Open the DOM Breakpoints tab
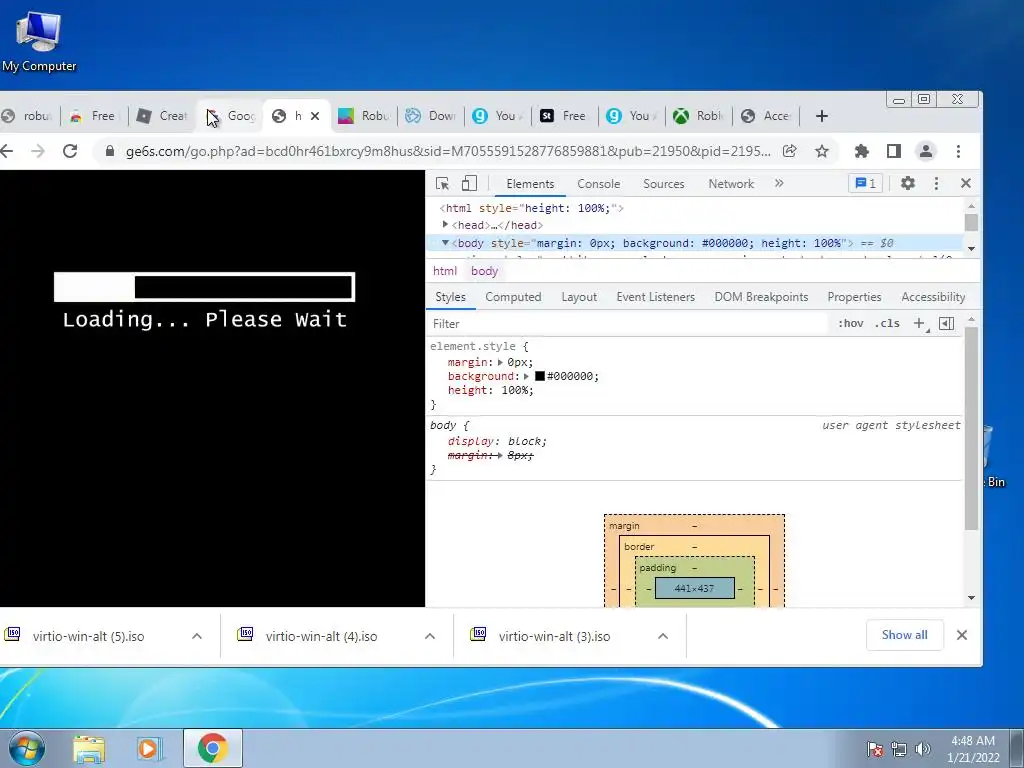This screenshot has width=1024, height=768. [761, 297]
